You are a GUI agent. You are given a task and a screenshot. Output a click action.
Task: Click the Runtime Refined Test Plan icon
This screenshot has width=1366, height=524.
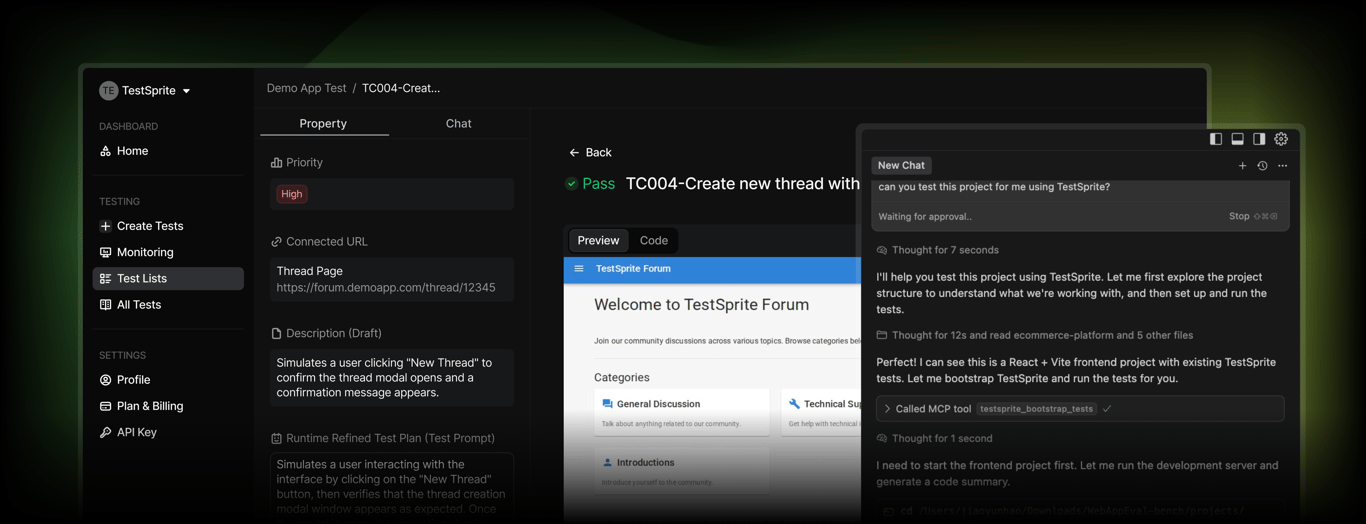(276, 438)
